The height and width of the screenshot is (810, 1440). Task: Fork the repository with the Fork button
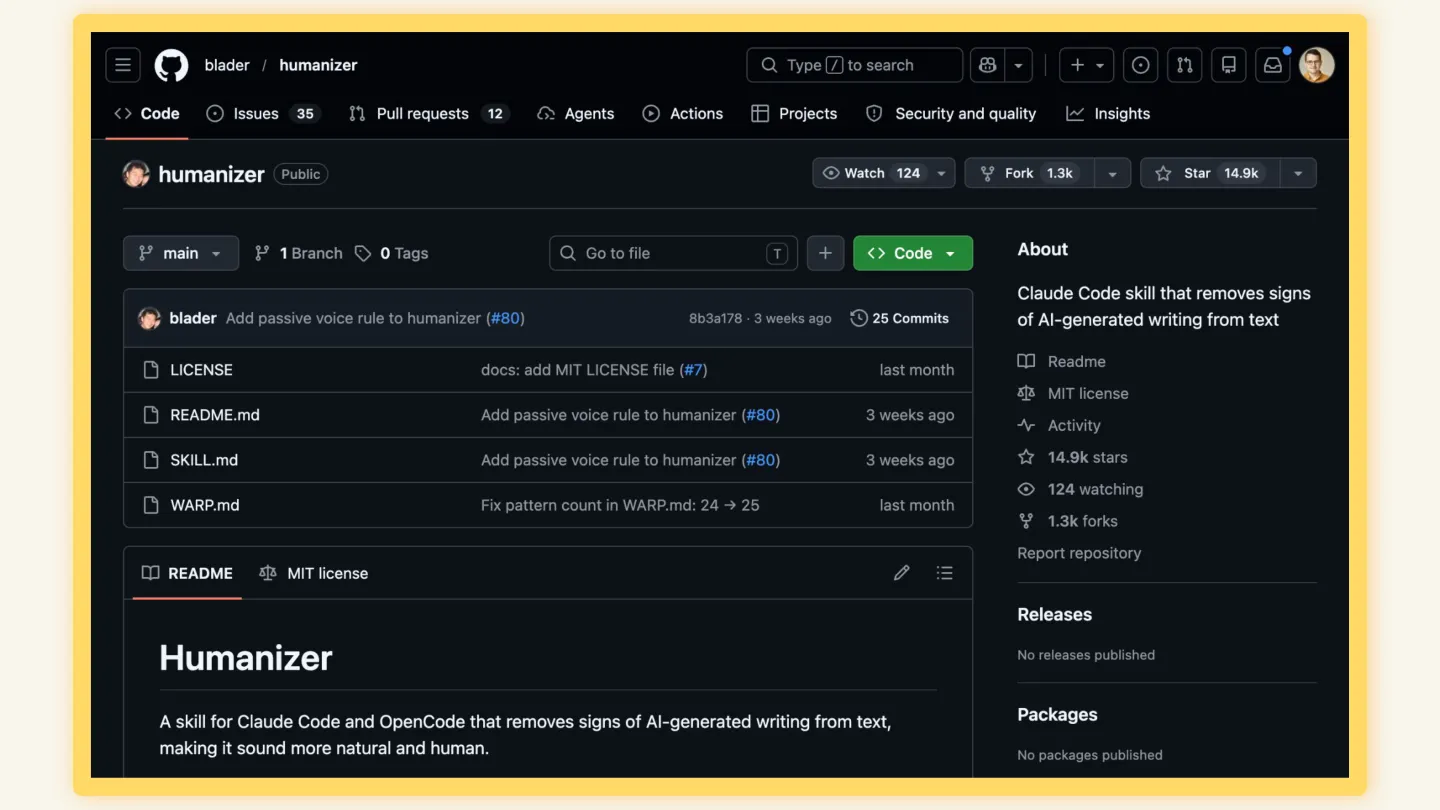[x=1029, y=173]
